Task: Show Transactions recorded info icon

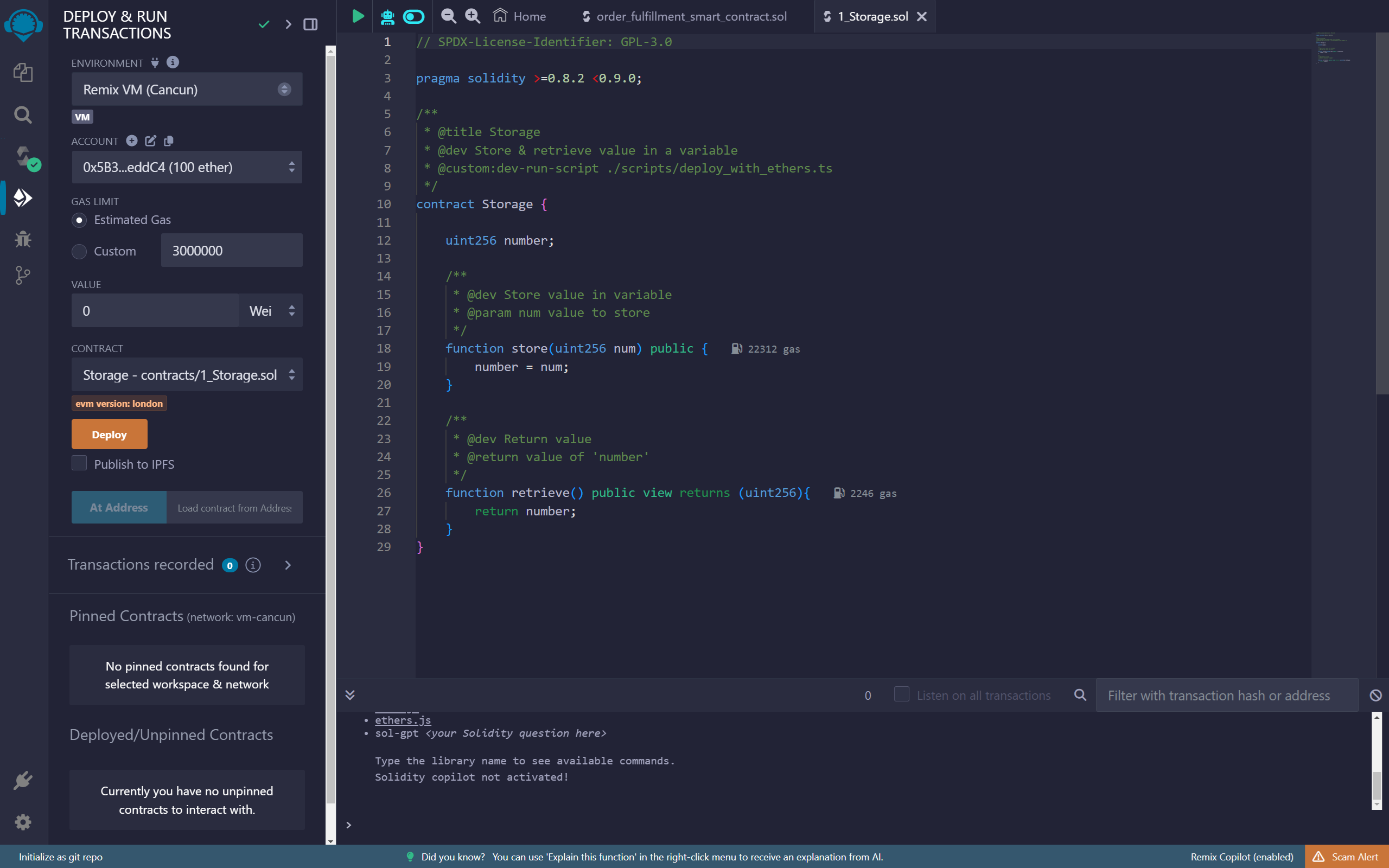Action: coord(253,565)
